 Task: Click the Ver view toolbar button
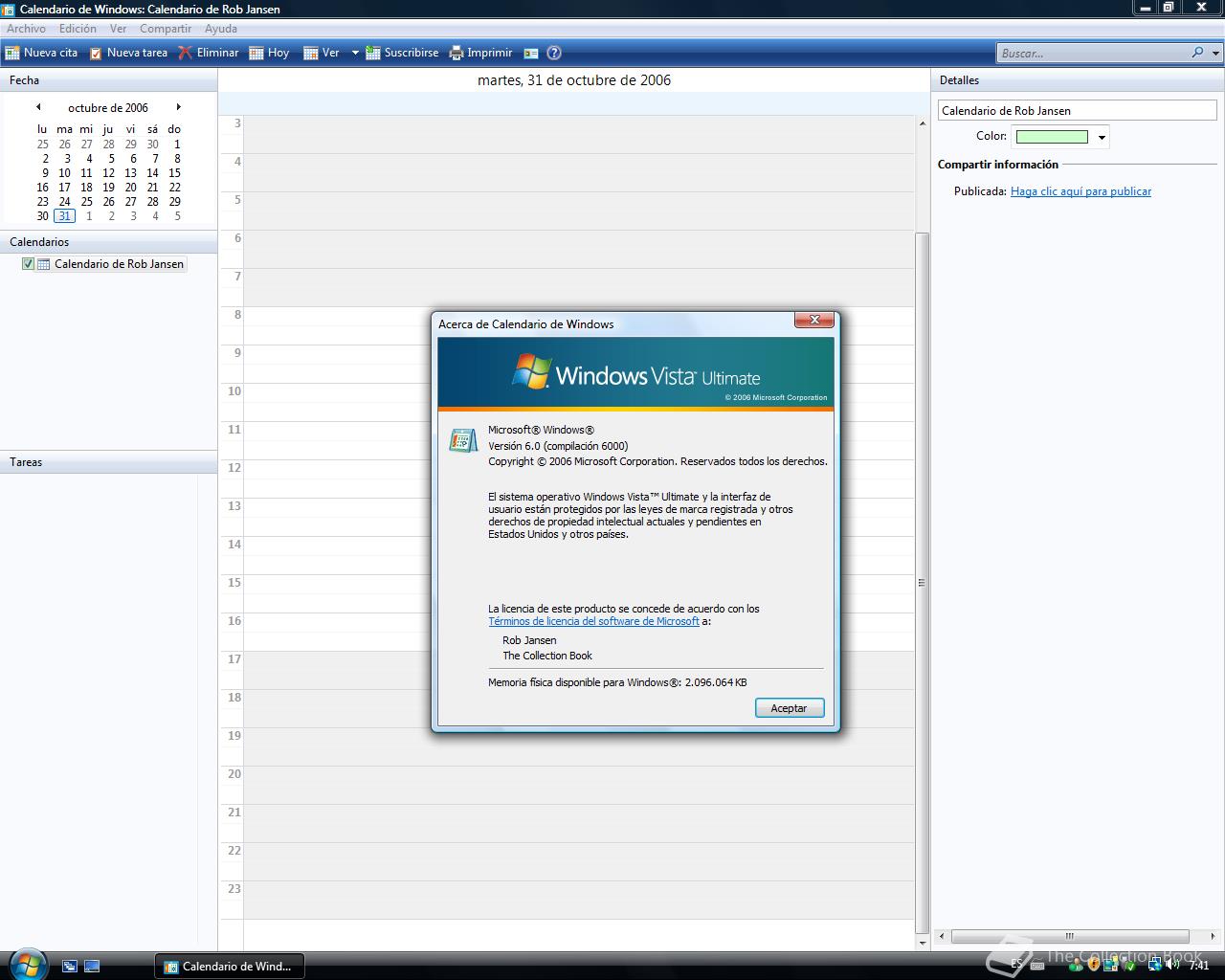point(322,53)
